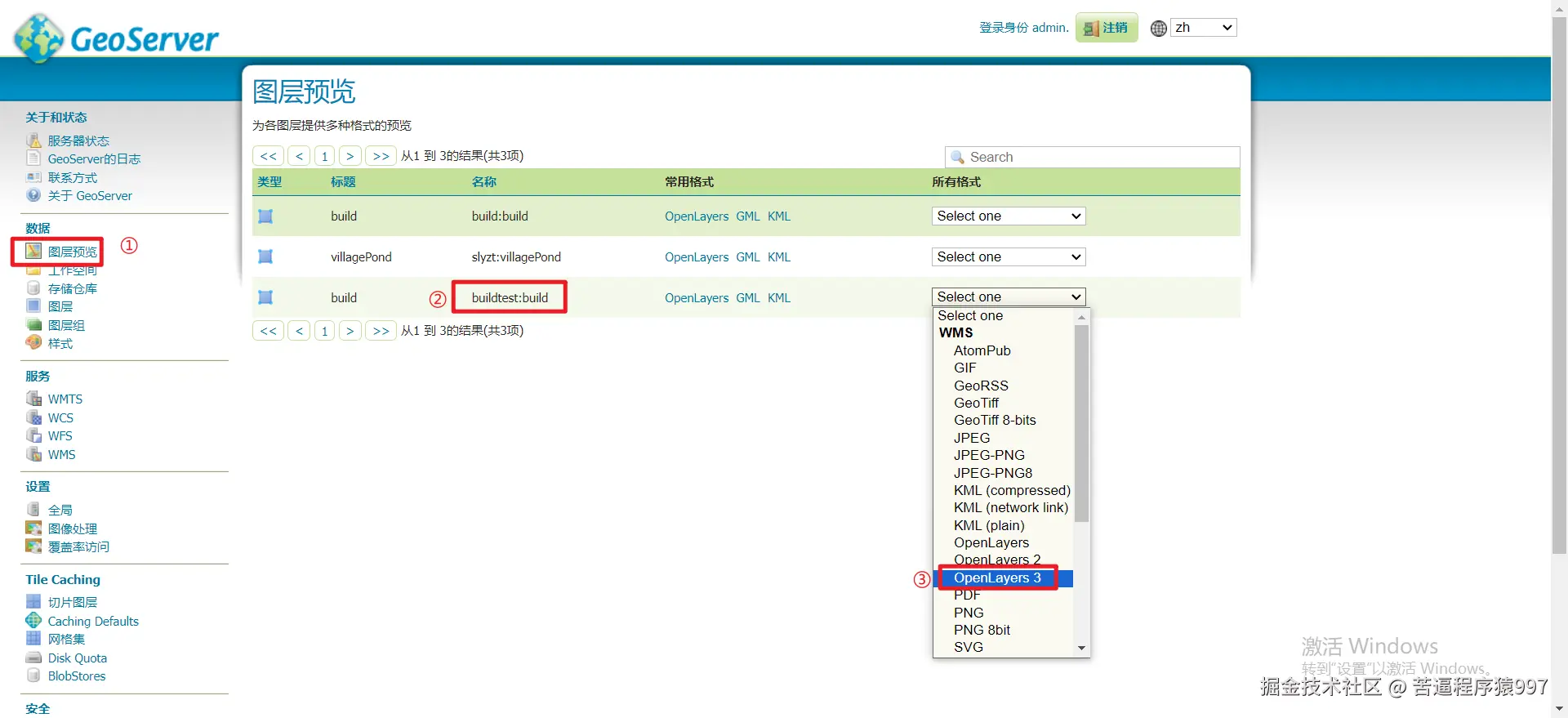Sort table by 标题 column header
Image resolution: width=1568 pixels, height=718 pixels.
[x=343, y=182]
